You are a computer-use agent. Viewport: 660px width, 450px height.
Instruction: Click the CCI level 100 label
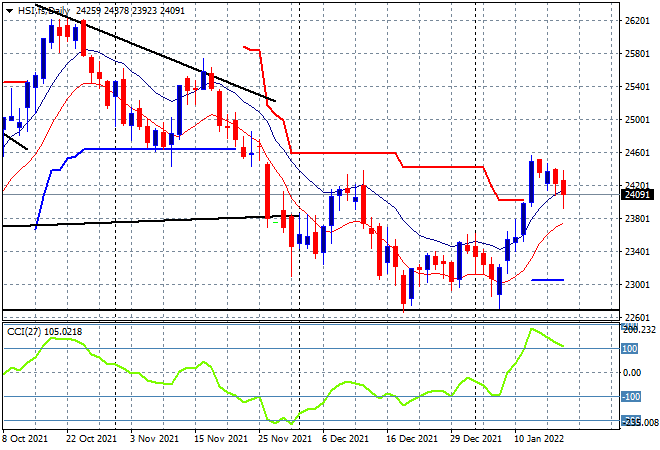(x=630, y=349)
